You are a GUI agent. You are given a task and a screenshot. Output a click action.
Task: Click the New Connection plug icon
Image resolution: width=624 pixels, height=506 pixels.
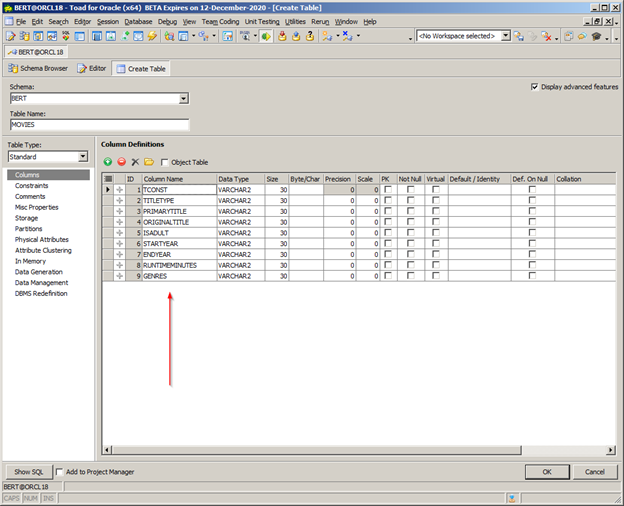(327, 36)
